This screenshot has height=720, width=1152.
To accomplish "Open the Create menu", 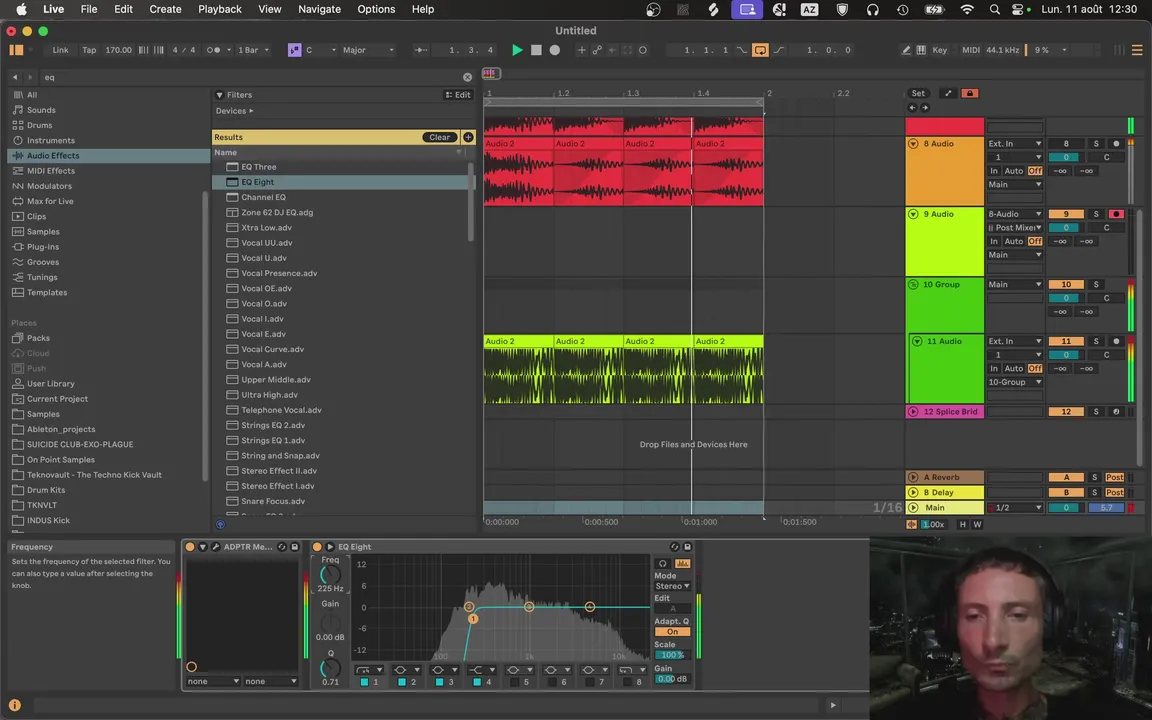I will tap(165, 9).
